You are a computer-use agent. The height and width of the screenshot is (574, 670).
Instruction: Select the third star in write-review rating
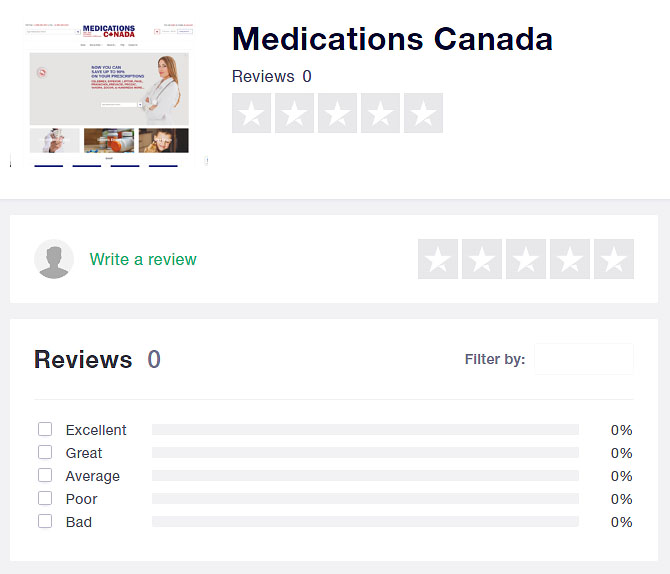click(x=526, y=259)
